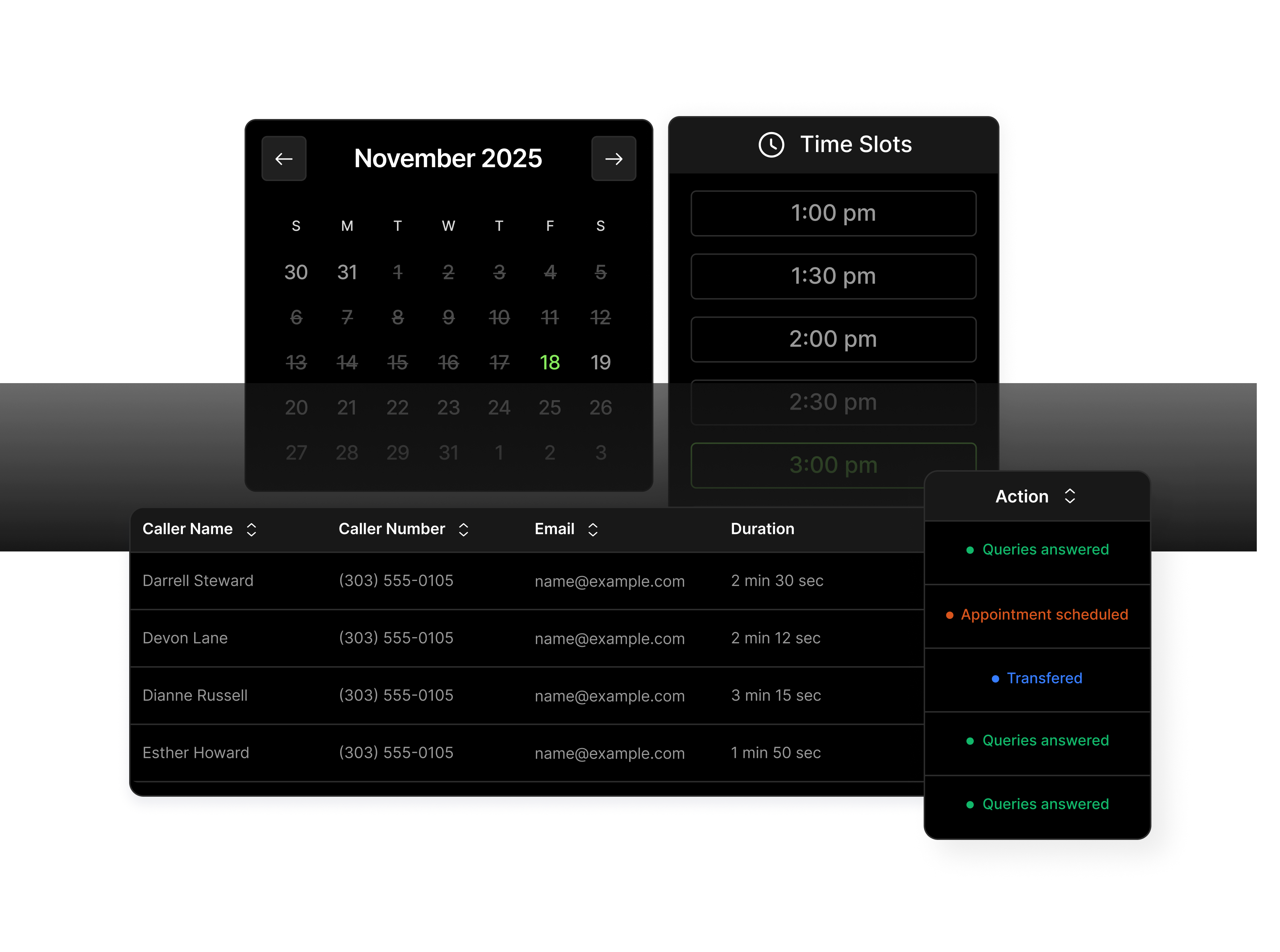Go to previous month with left arrow

284,159
